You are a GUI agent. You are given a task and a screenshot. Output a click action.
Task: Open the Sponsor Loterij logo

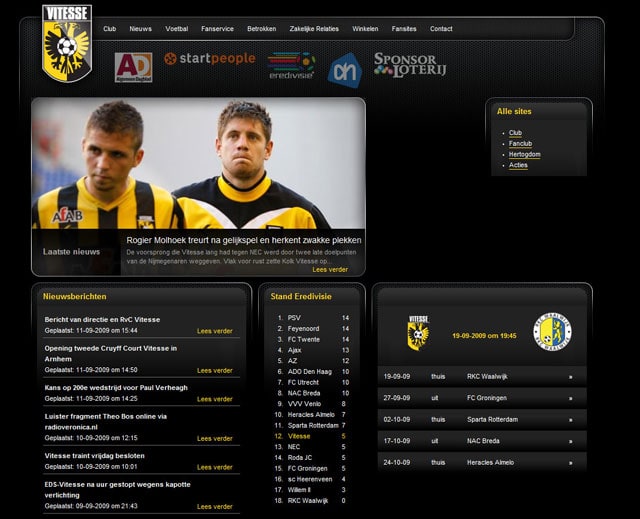click(x=410, y=65)
